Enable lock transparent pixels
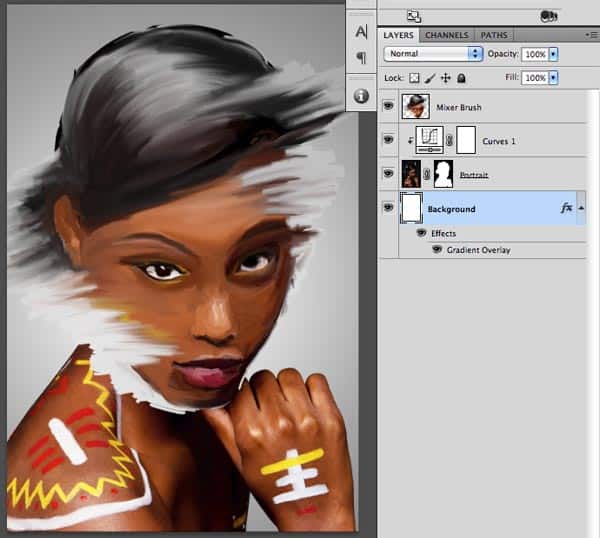 416,78
